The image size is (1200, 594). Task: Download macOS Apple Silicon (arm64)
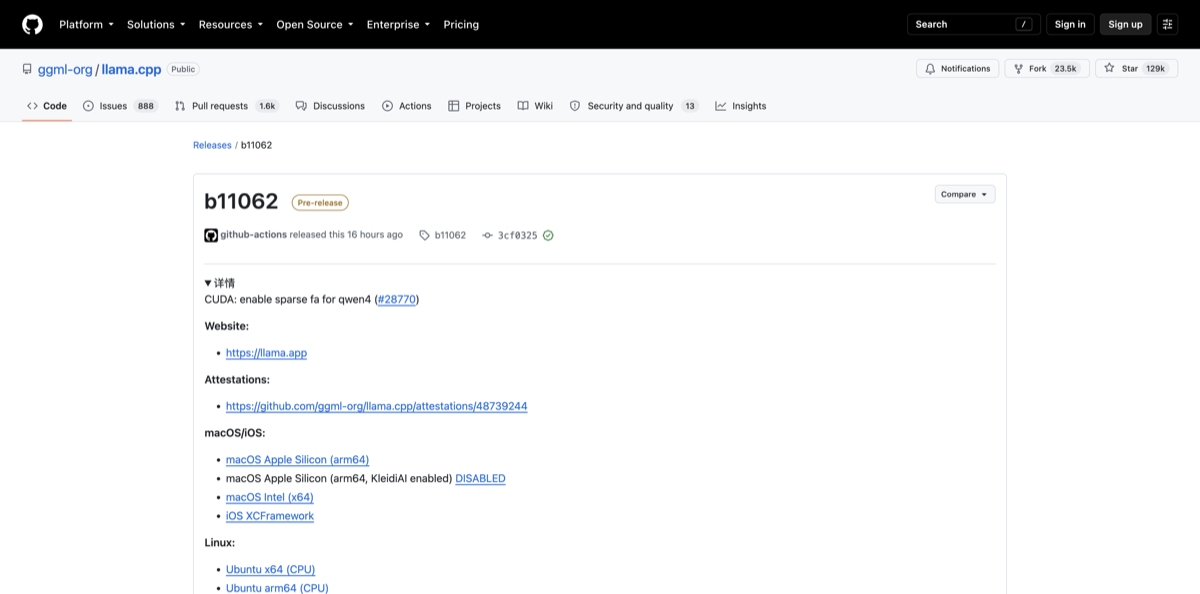pyautogui.click(x=297, y=460)
